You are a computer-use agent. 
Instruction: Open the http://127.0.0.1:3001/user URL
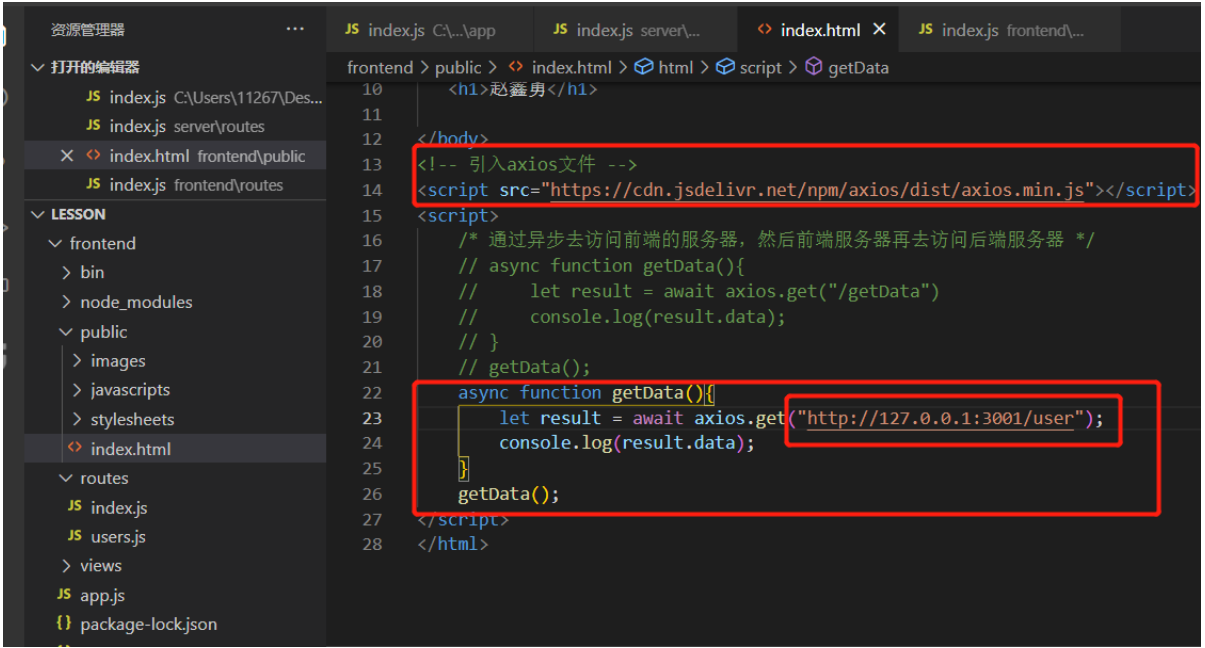pos(940,418)
